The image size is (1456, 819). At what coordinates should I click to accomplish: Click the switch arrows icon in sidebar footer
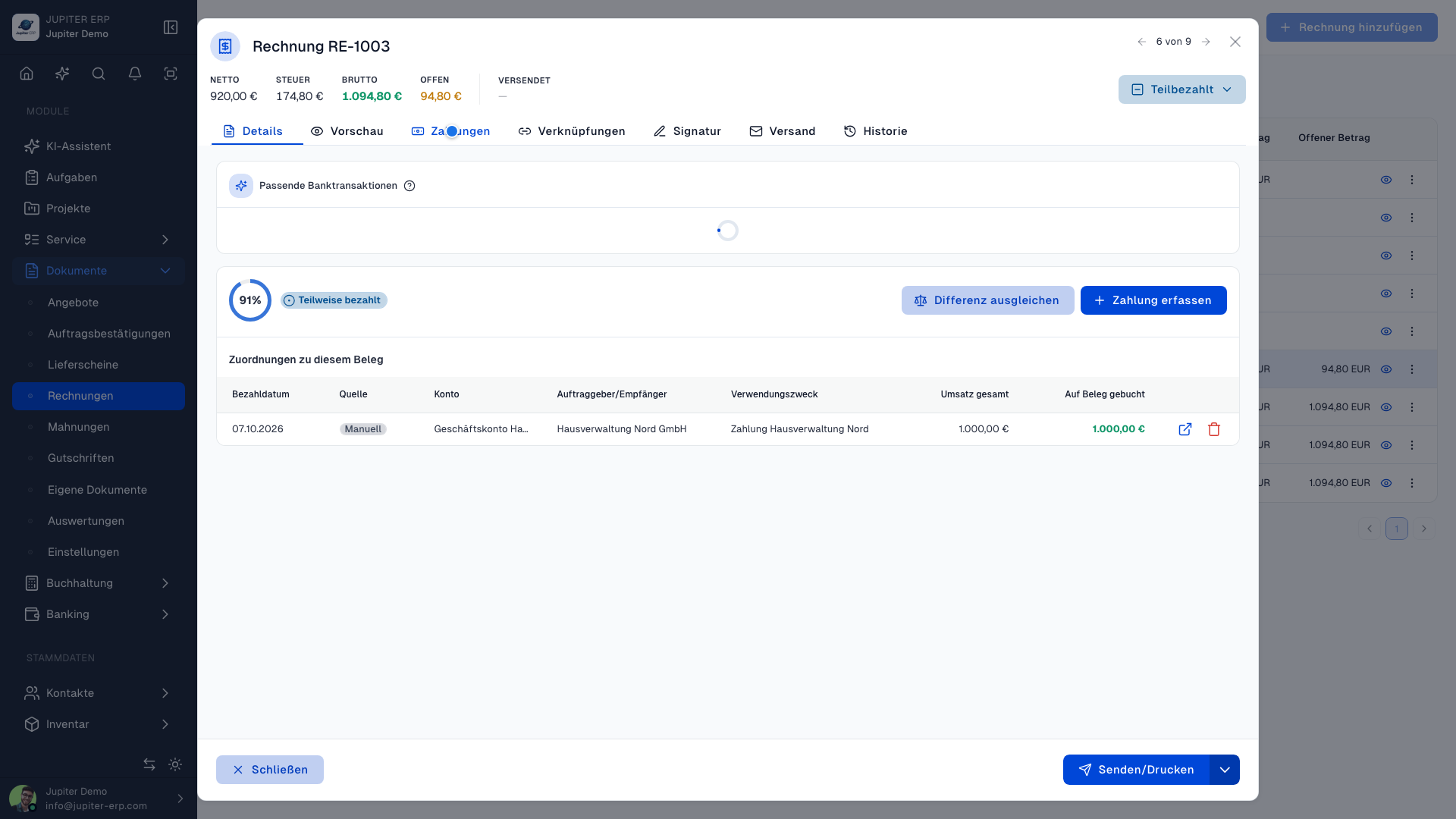click(149, 764)
